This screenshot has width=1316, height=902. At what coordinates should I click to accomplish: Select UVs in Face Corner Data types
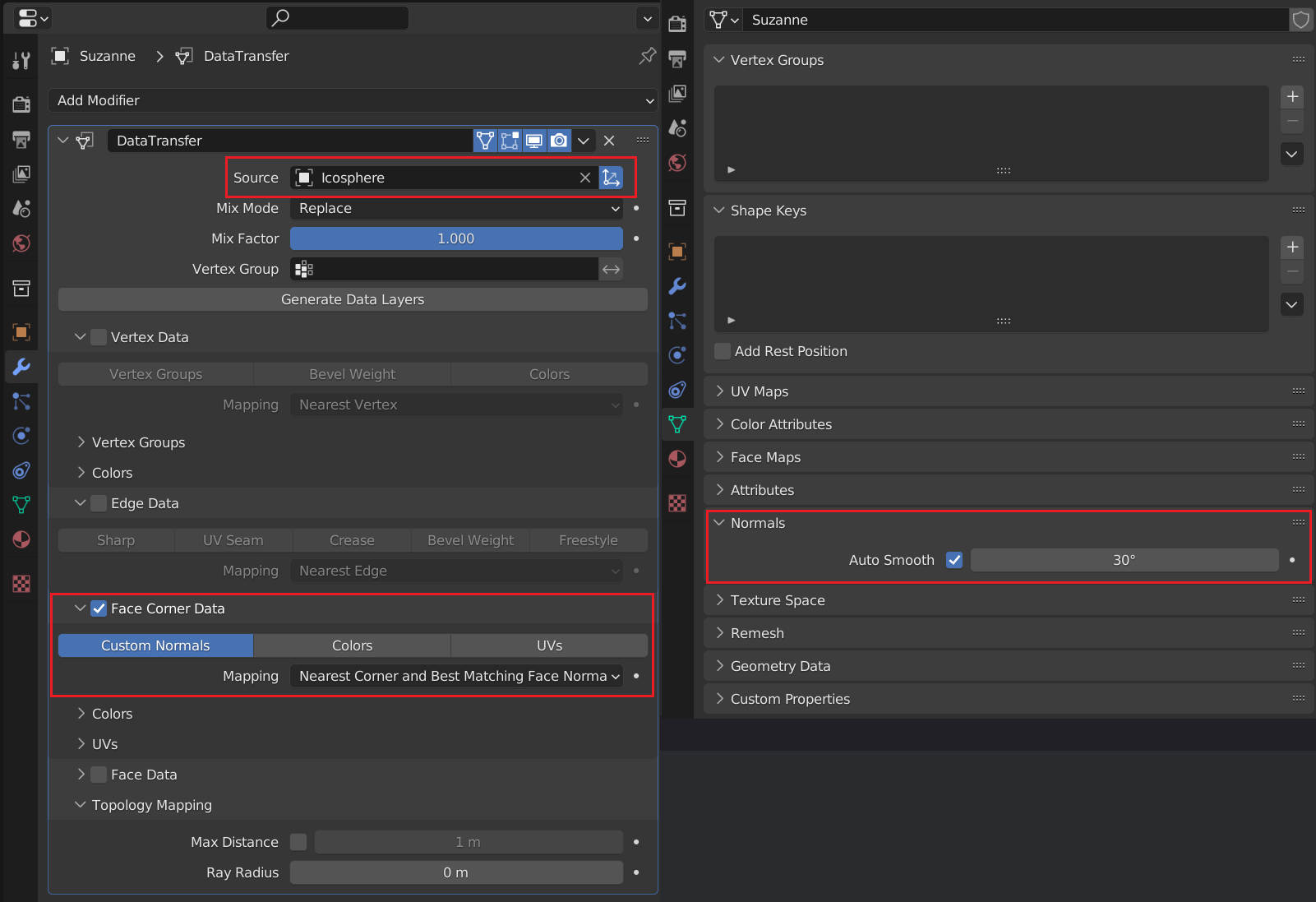549,645
